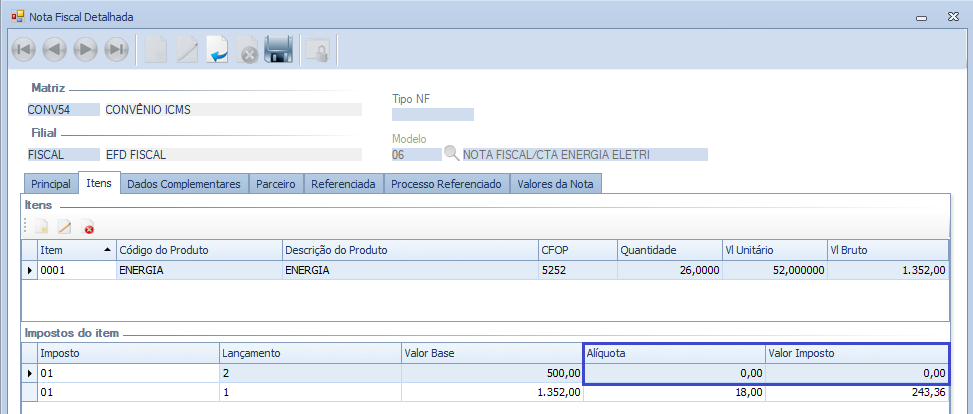Select the Itens tab
This screenshot has height=414, width=973.
point(99,183)
